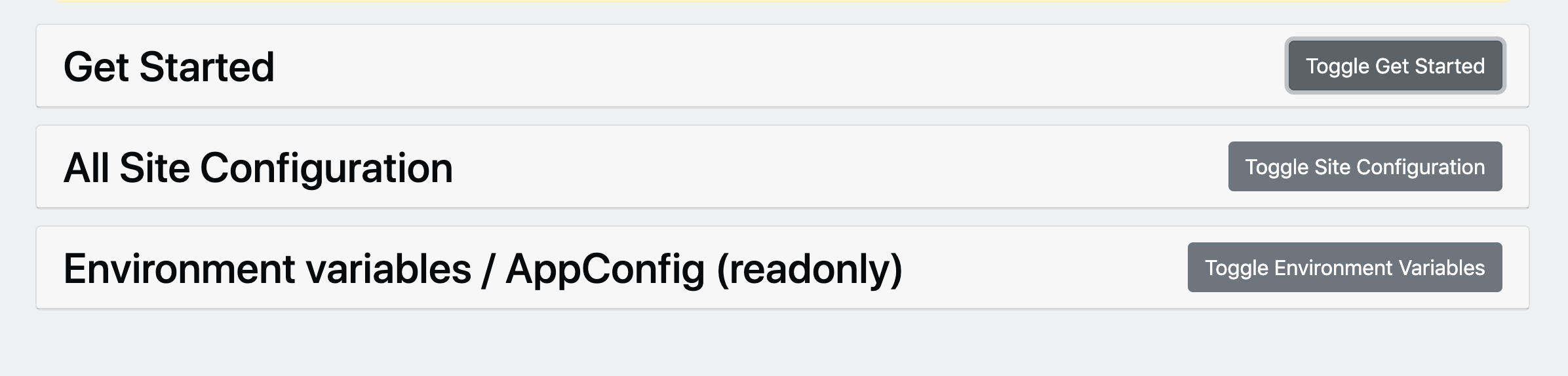Image resolution: width=1568 pixels, height=376 pixels.
Task: Collapse Get Started using its toggle button
Action: click(1395, 66)
